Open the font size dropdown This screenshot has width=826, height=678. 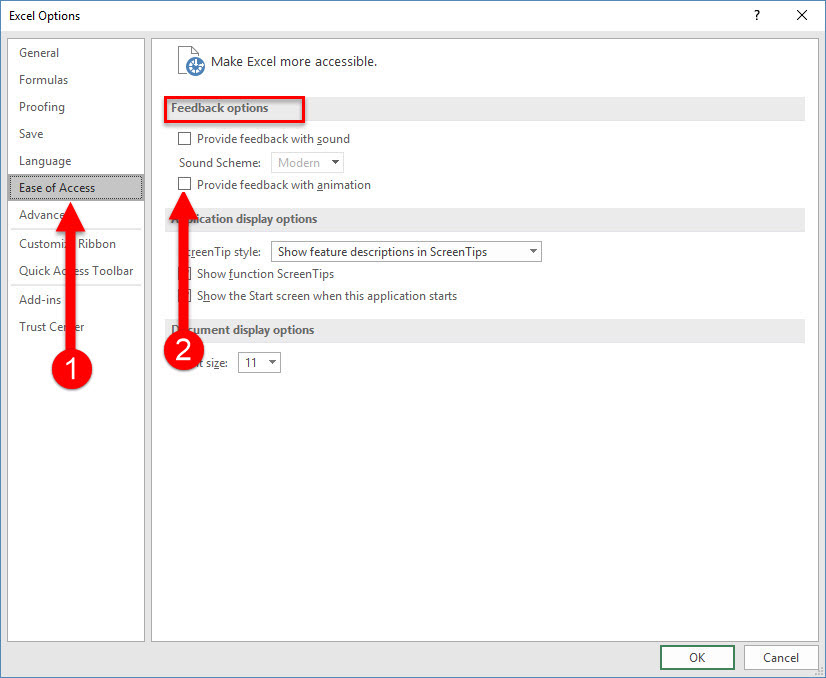point(259,362)
